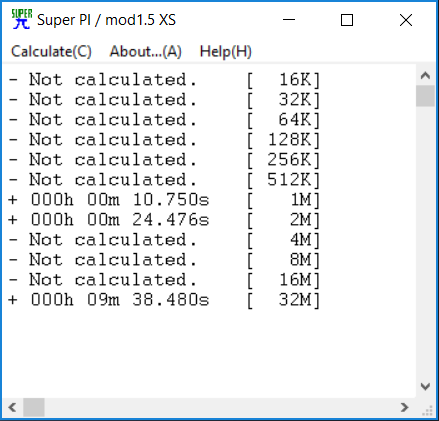
Task: Click the 32M result line 09m 38.480s
Action: [164, 300]
